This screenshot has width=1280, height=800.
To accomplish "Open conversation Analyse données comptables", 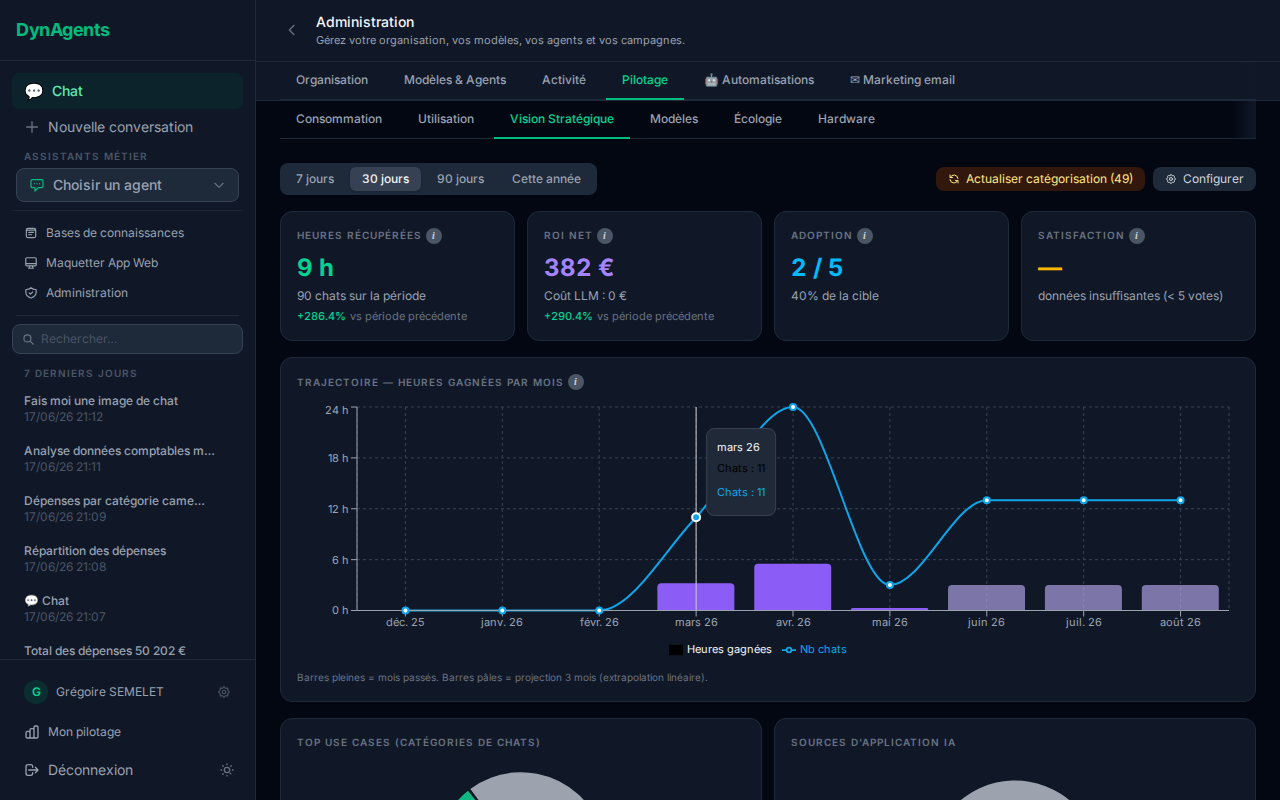I will (x=127, y=458).
